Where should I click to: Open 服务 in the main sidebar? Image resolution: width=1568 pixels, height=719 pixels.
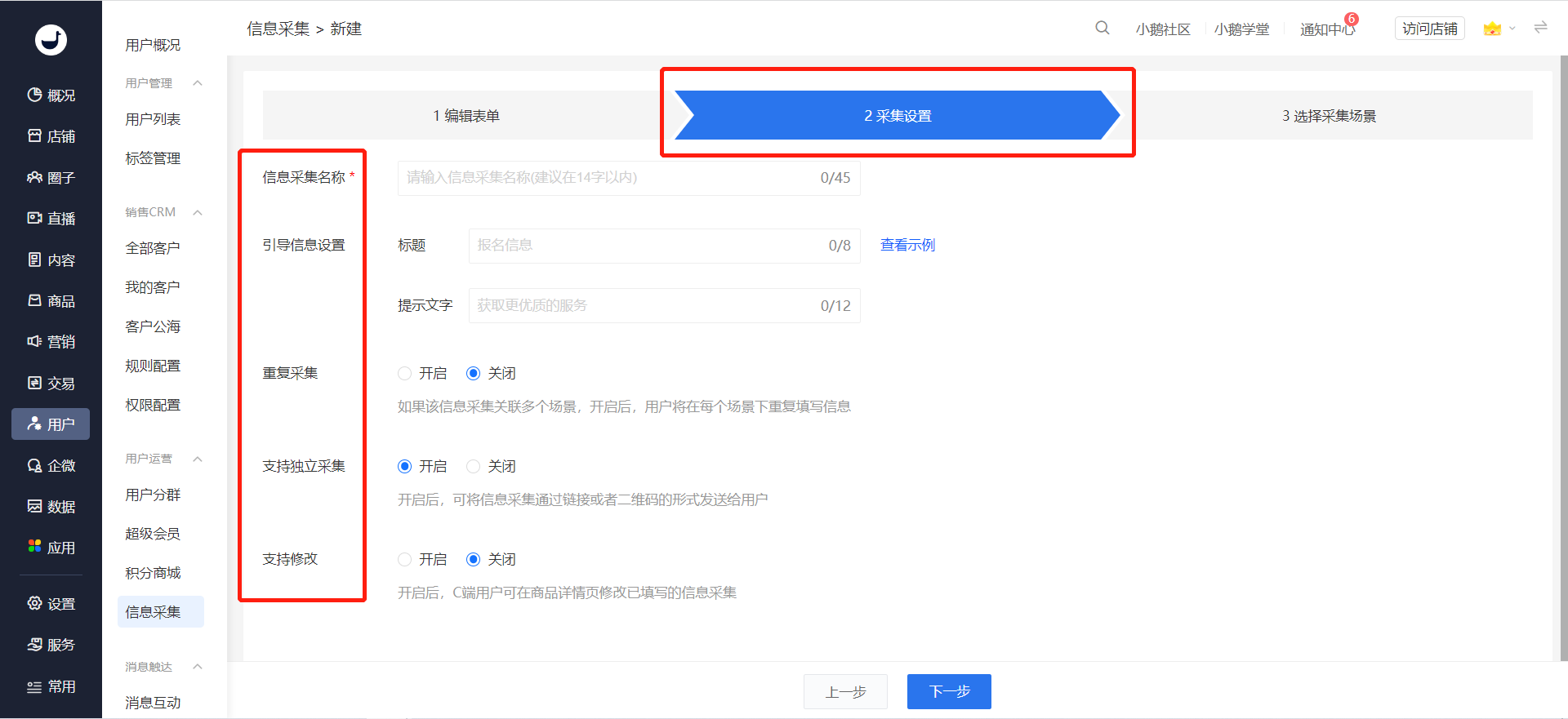(51, 645)
